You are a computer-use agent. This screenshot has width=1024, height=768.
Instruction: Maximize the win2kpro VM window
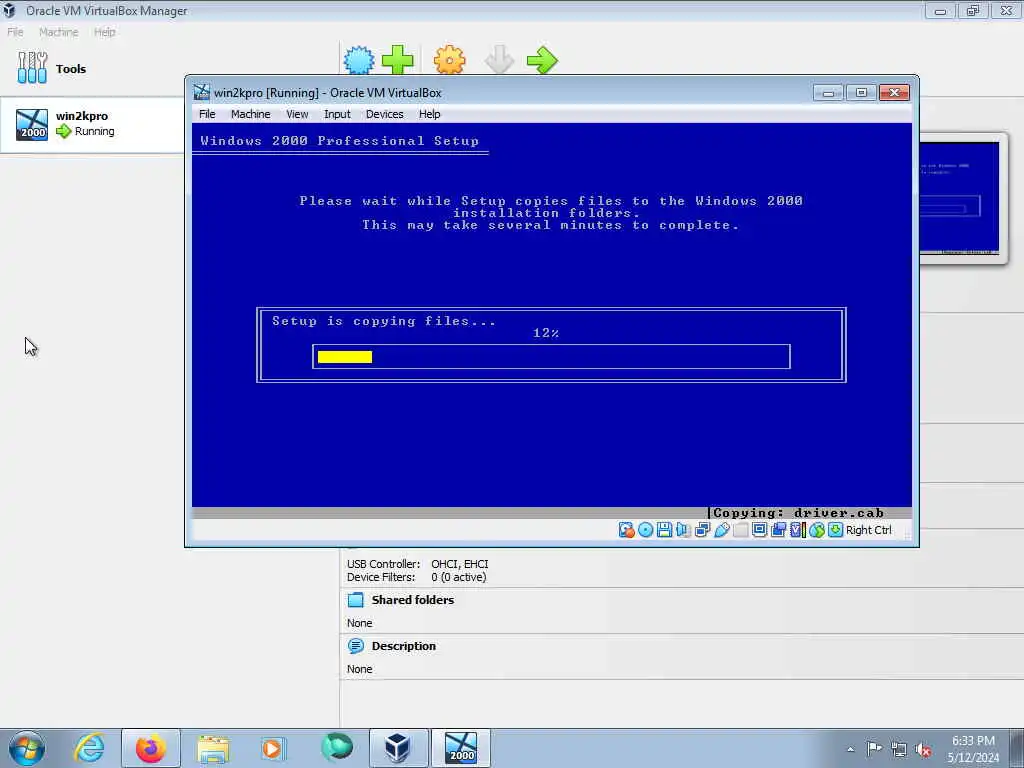(x=861, y=93)
